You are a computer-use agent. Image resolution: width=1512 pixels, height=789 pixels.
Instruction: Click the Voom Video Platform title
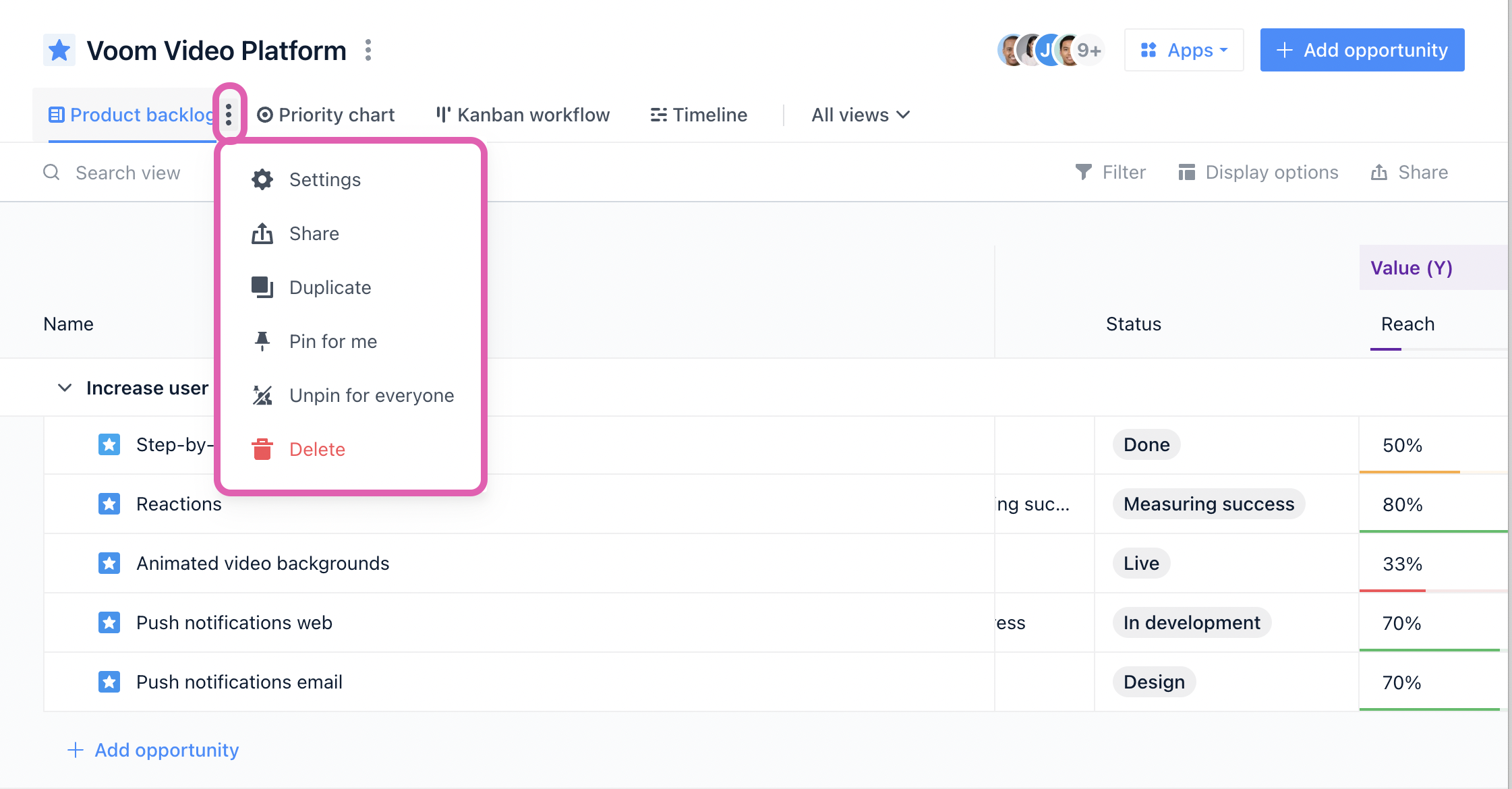click(x=216, y=51)
